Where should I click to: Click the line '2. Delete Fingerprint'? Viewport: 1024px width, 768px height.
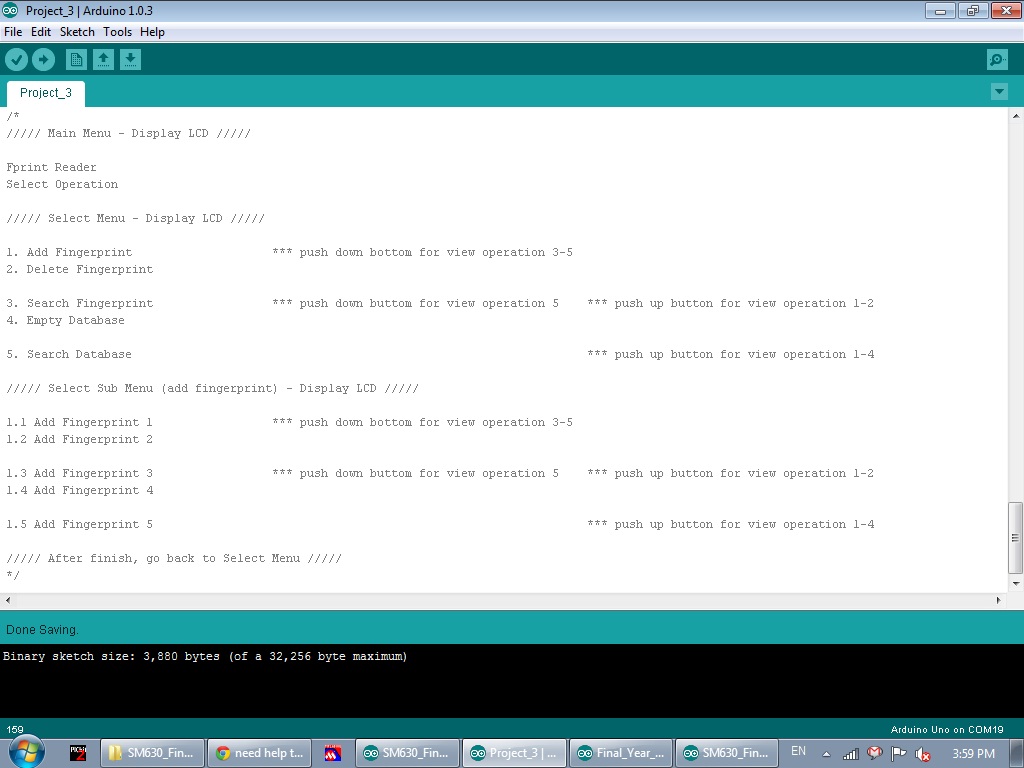tap(80, 269)
